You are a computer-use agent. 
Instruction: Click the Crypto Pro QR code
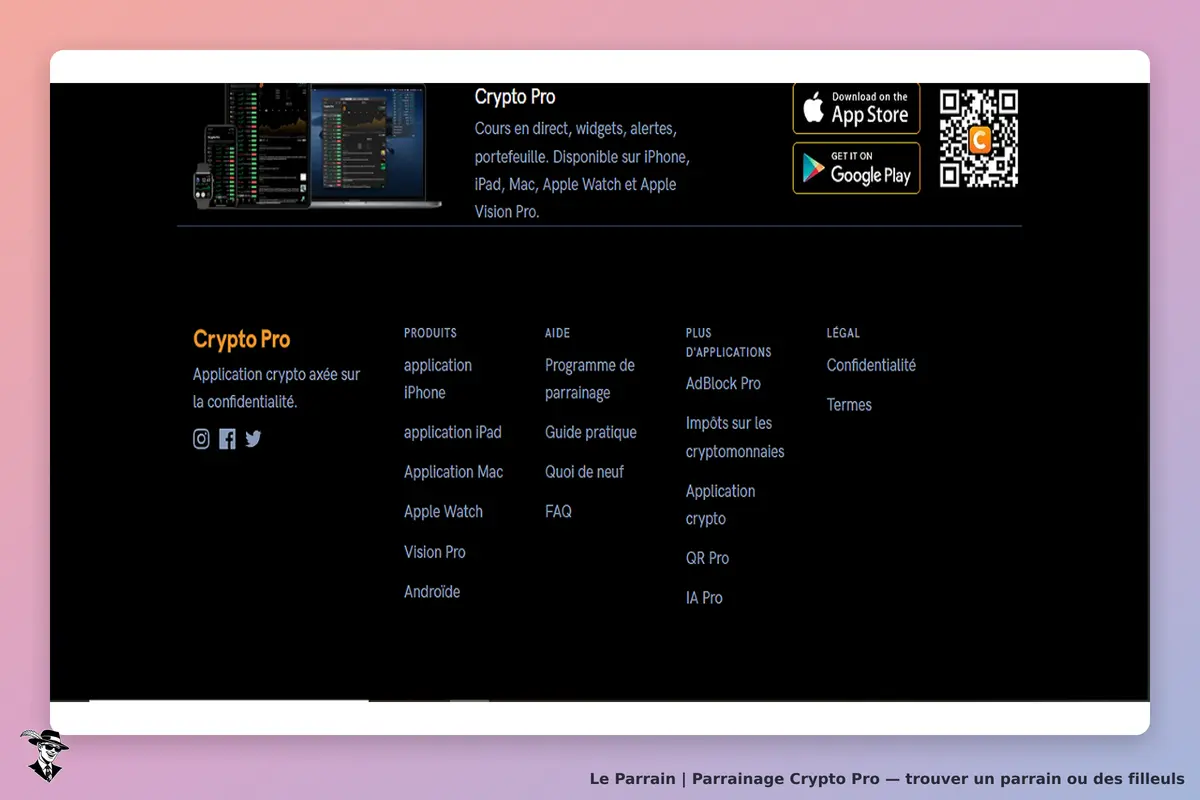979,138
